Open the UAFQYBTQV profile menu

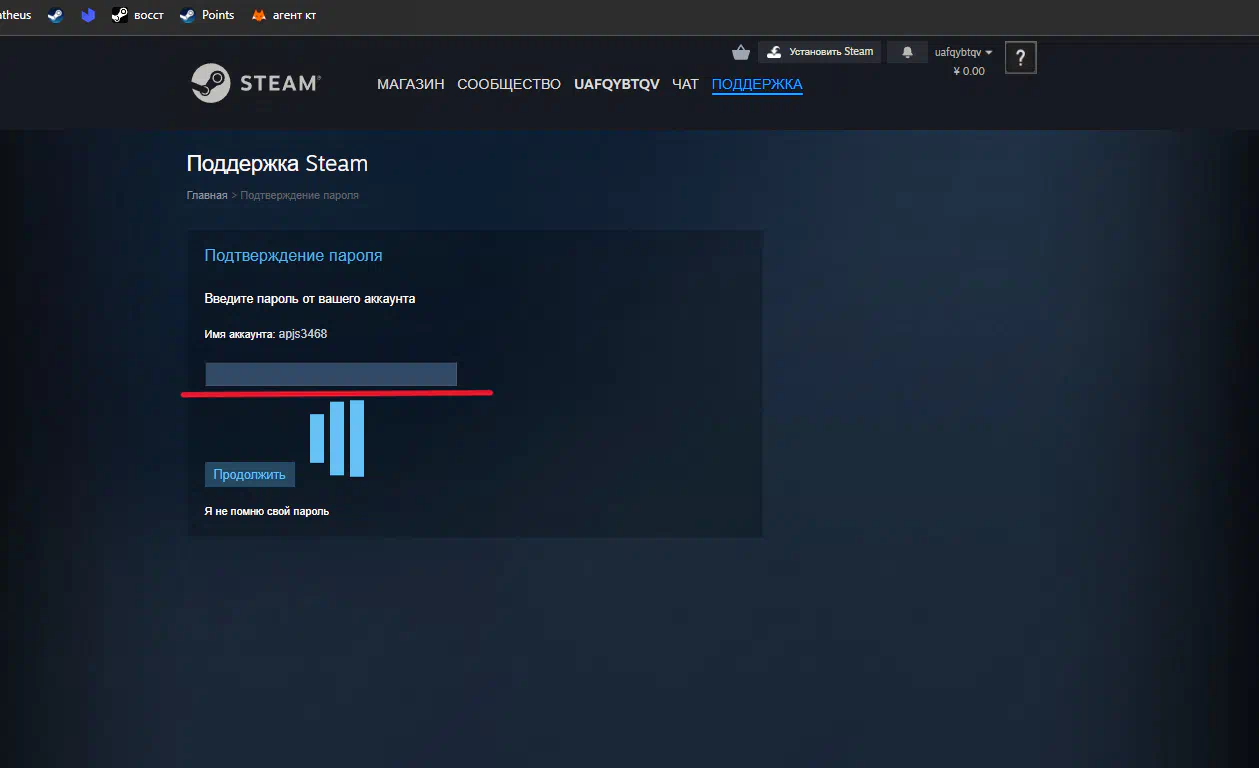point(617,84)
